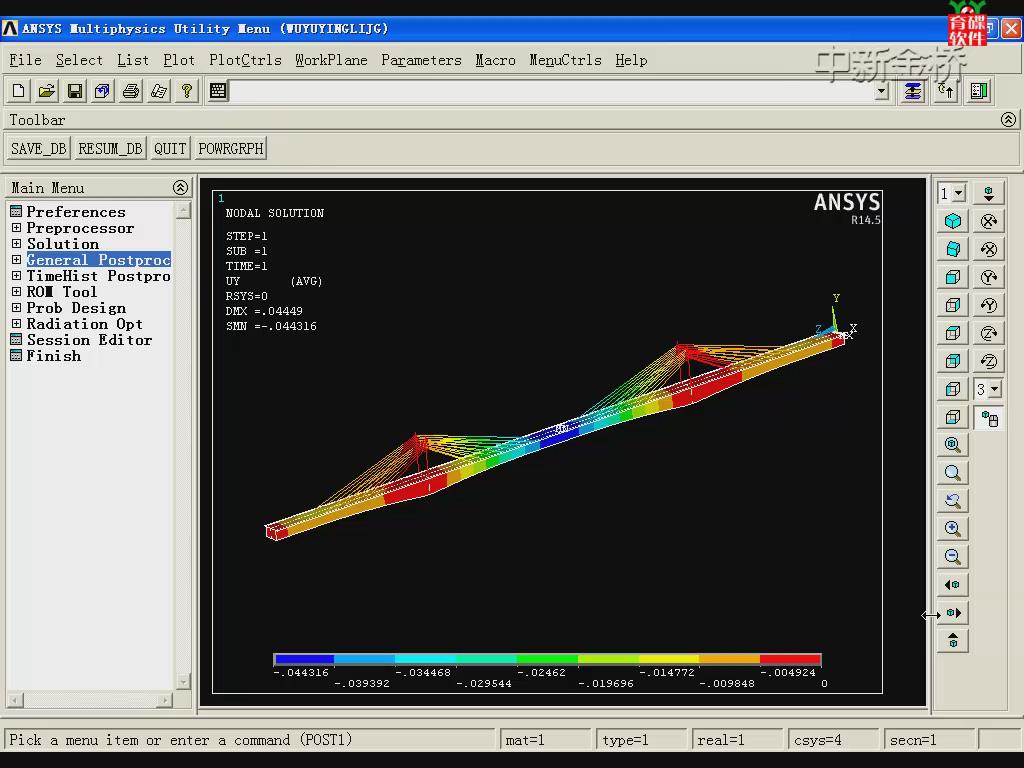The image size is (1024, 768).
Task: Click the Open file folder icon
Action: pos(46,91)
